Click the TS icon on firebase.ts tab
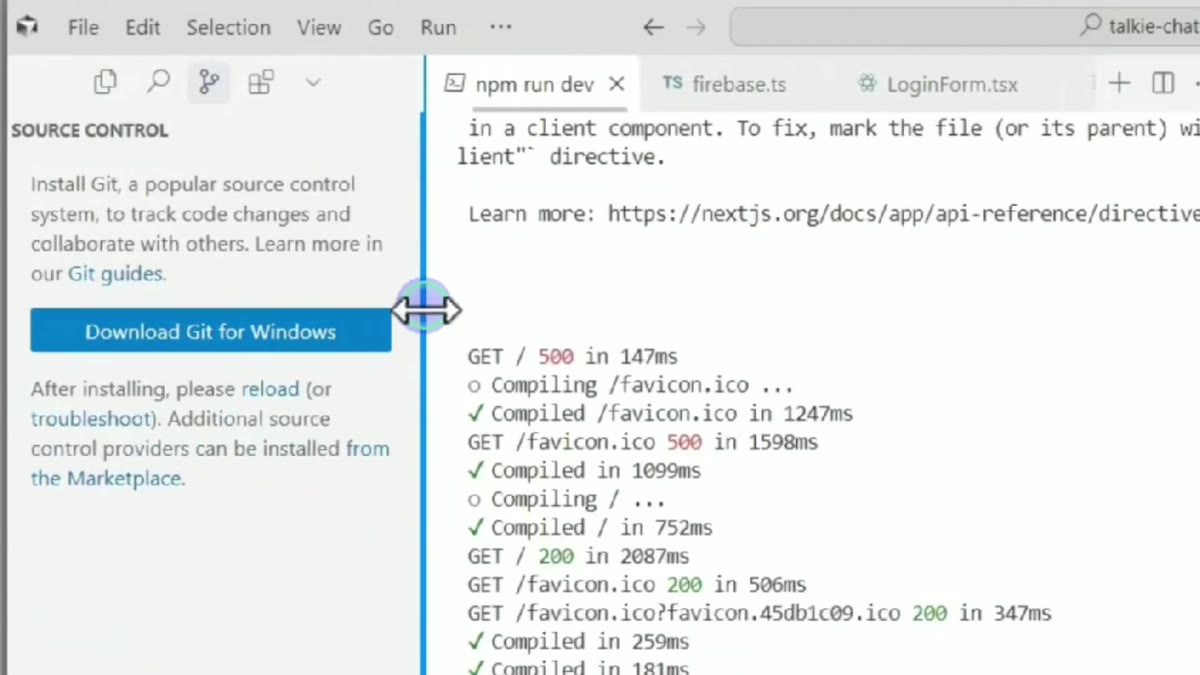The width and height of the screenshot is (1200, 675). 673,84
